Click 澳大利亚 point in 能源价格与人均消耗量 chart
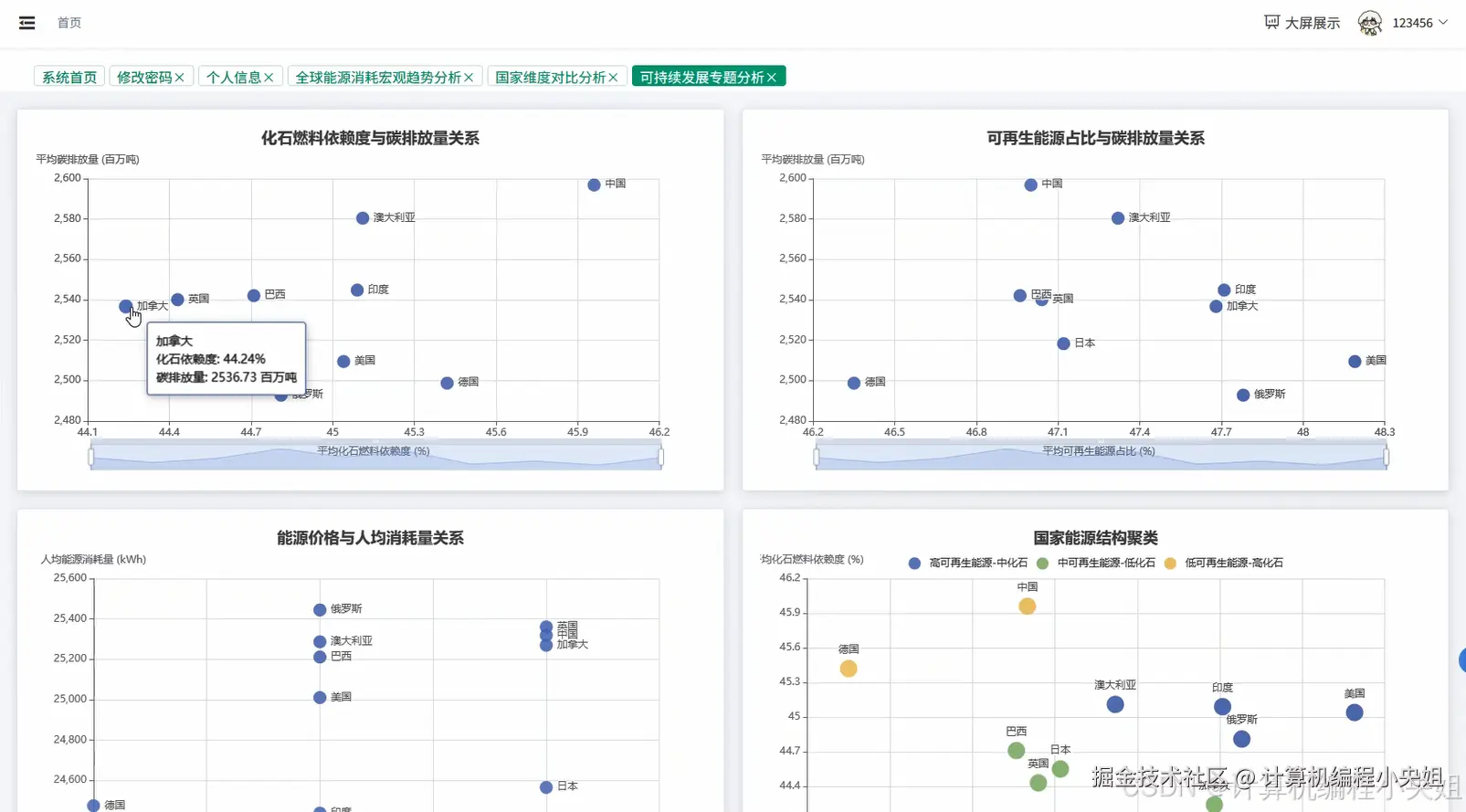The width and height of the screenshot is (1466, 812). click(320, 642)
